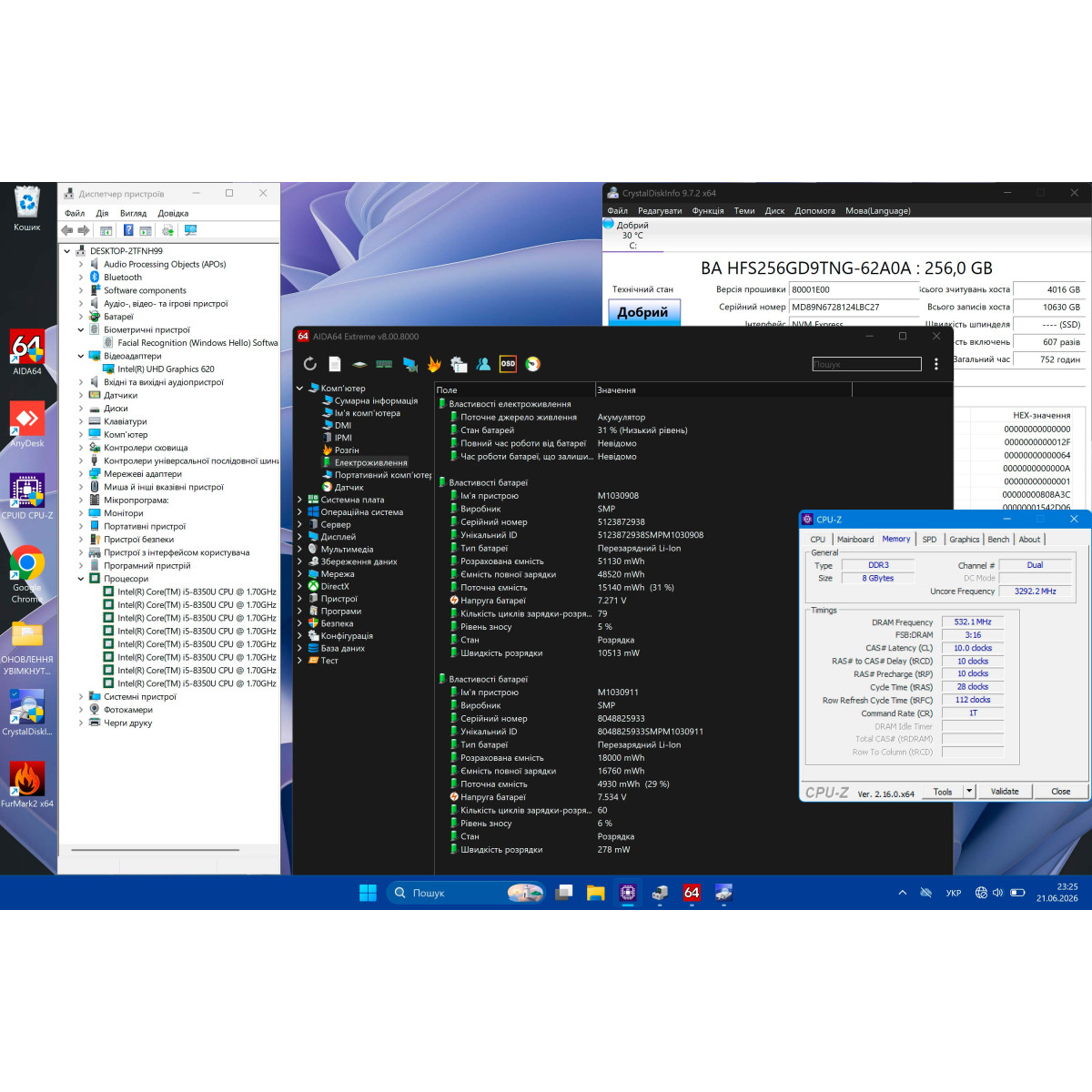
Task: Open AIDA64 gauge benchmark toolbar icon
Action: tap(533, 364)
